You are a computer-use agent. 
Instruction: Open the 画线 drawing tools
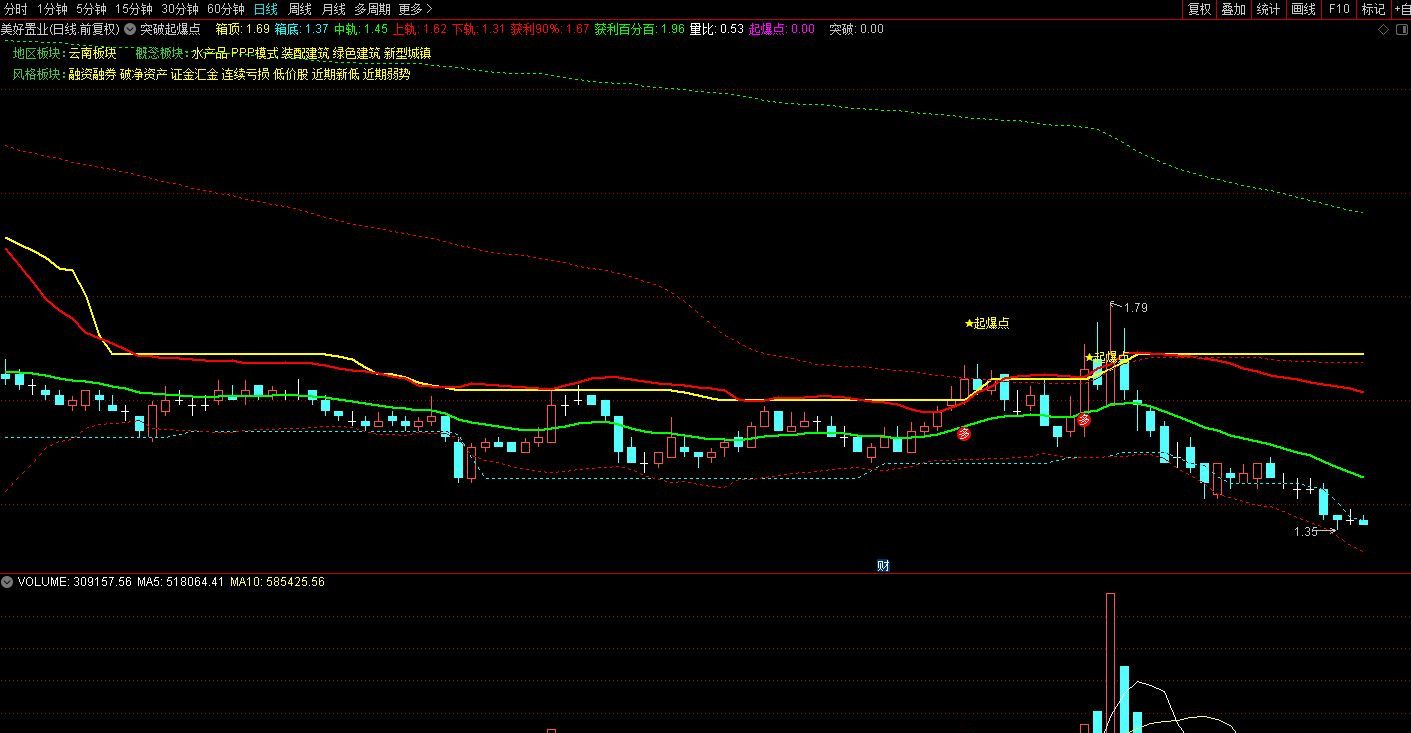(1304, 9)
